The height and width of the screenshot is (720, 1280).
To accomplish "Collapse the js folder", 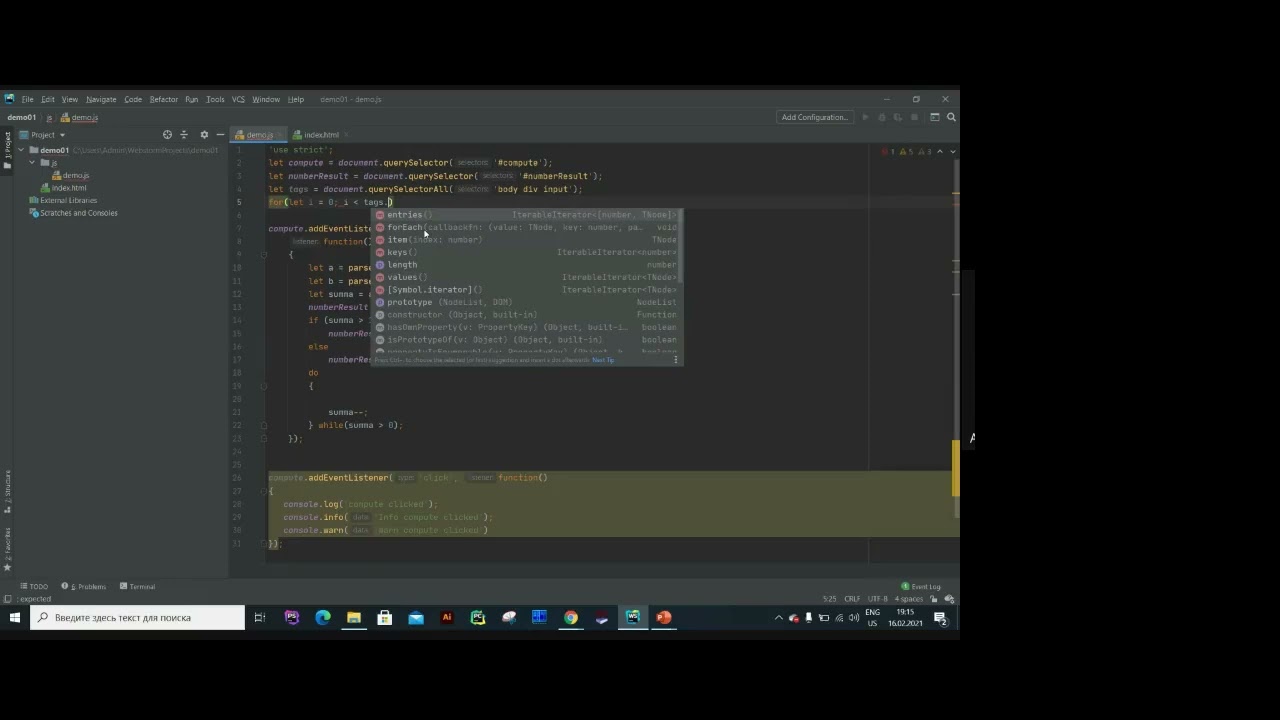I will coord(33,163).
